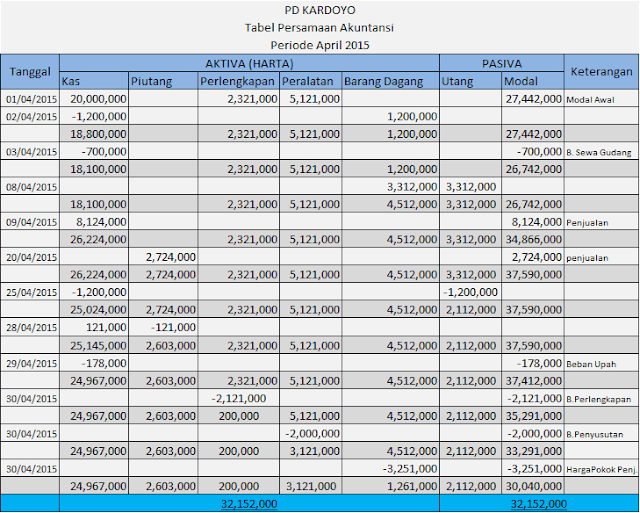Select the Aktiva total 32,152,000

[x=249, y=504]
